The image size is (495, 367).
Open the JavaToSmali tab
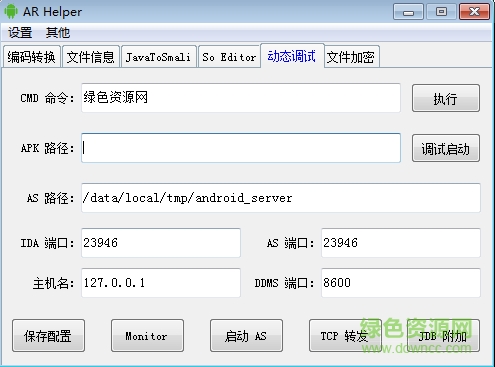pyautogui.click(x=159, y=57)
